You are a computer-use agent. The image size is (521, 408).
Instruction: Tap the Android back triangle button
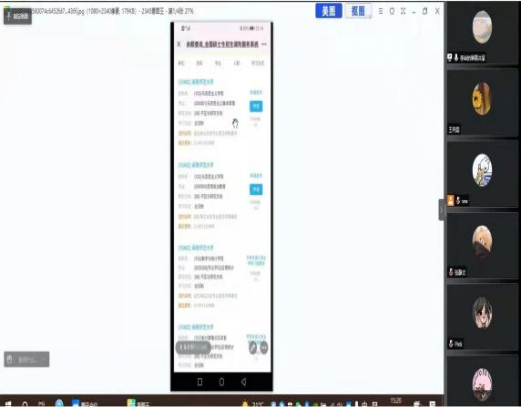[x=244, y=382]
